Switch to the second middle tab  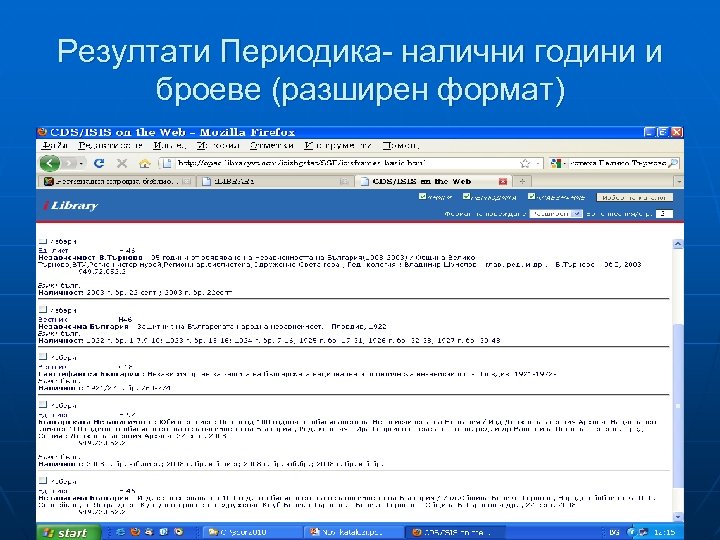(x=276, y=181)
